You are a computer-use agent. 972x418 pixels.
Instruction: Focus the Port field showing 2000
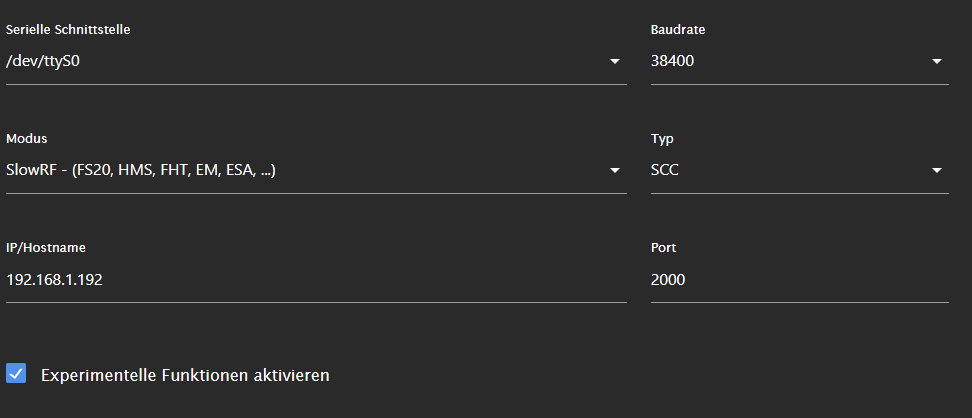668,280
